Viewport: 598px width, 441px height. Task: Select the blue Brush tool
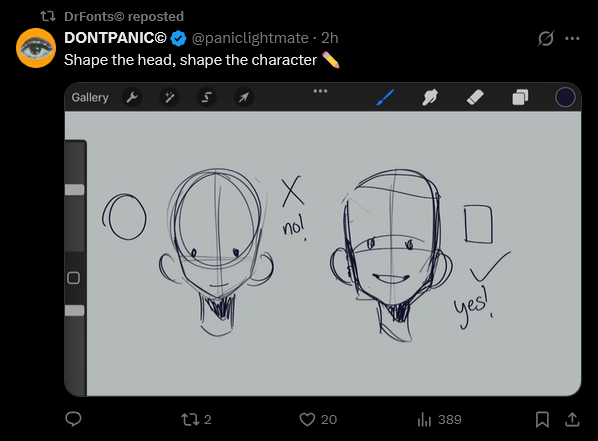[385, 97]
